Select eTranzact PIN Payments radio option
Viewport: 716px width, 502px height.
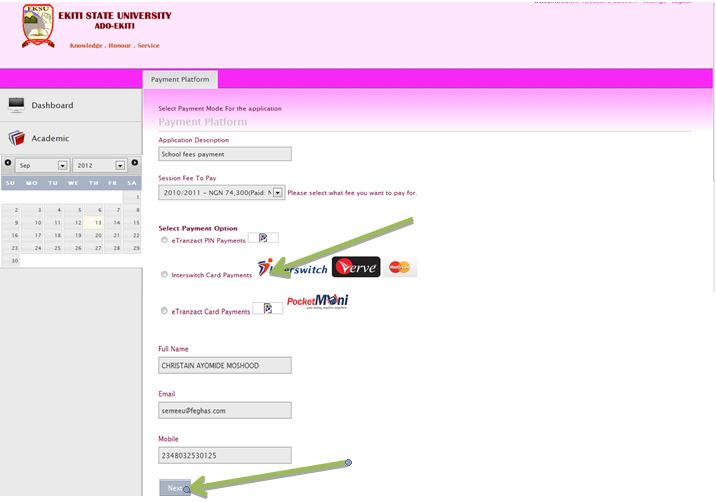coord(164,240)
